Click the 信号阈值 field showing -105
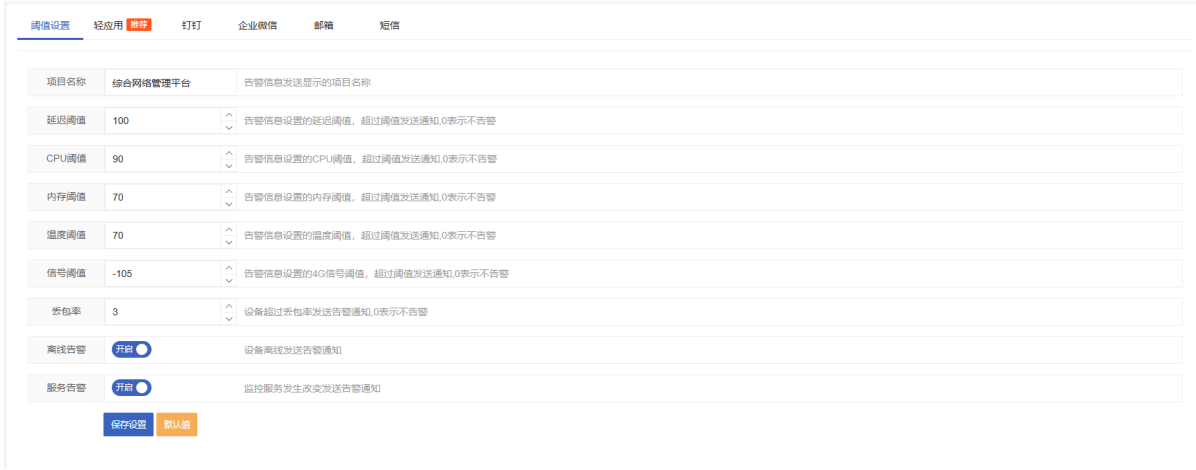Viewport: 1196px width, 470px height. click(162, 273)
